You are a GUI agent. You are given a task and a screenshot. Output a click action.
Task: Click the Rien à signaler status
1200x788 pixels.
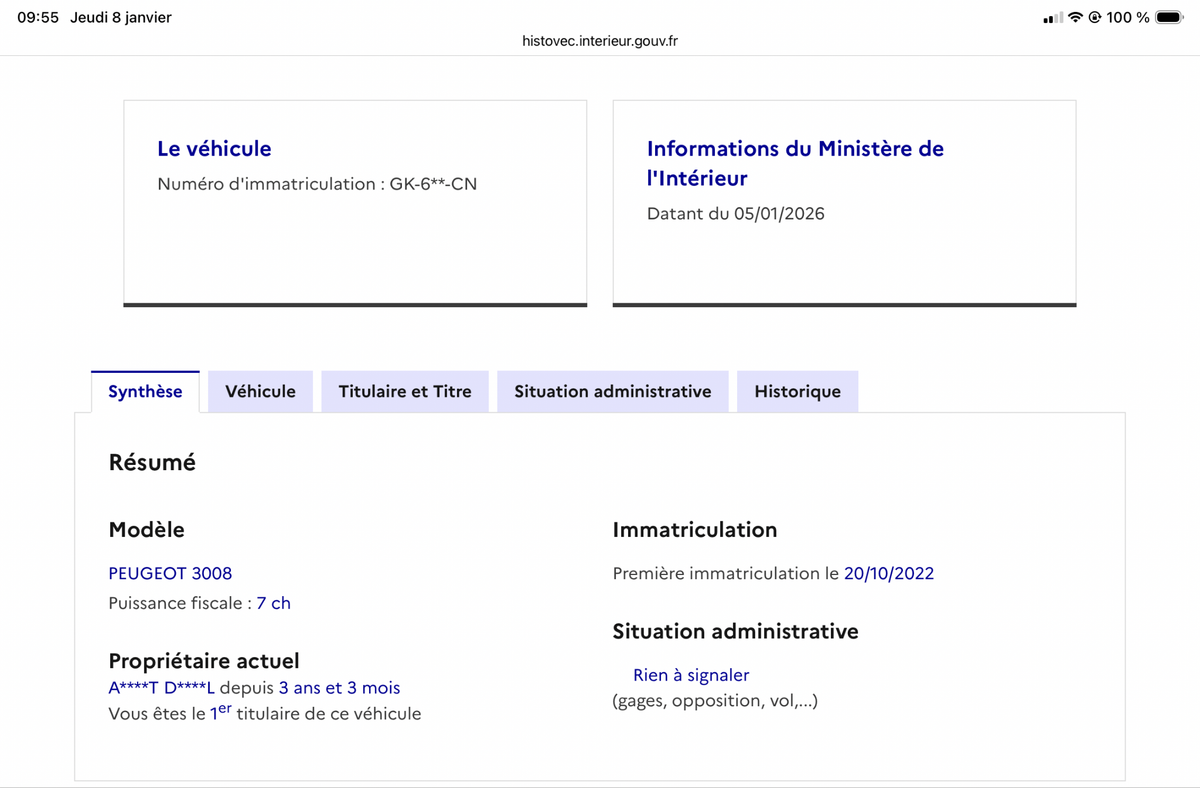point(691,675)
